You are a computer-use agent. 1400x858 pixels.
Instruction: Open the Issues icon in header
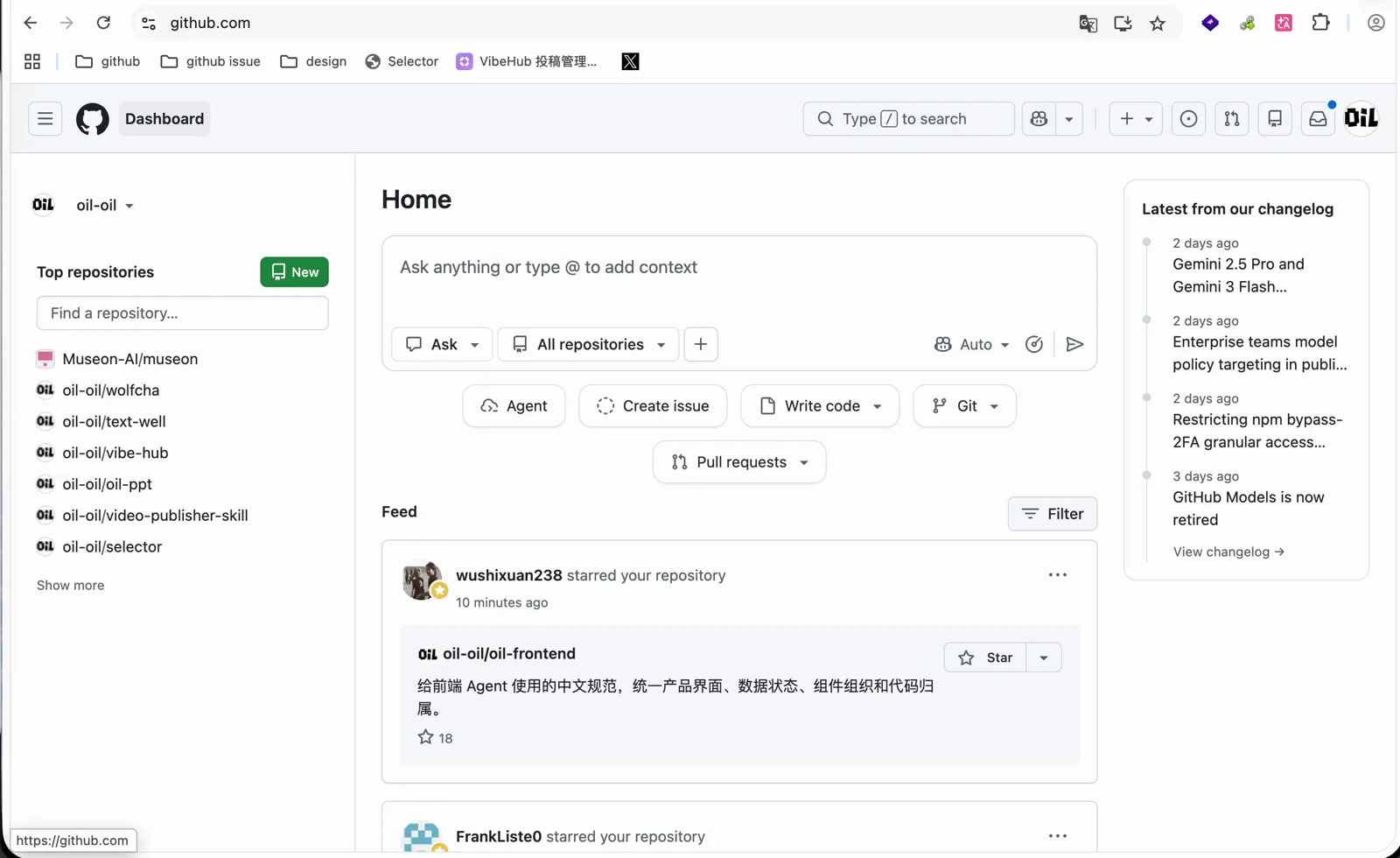coord(1188,119)
